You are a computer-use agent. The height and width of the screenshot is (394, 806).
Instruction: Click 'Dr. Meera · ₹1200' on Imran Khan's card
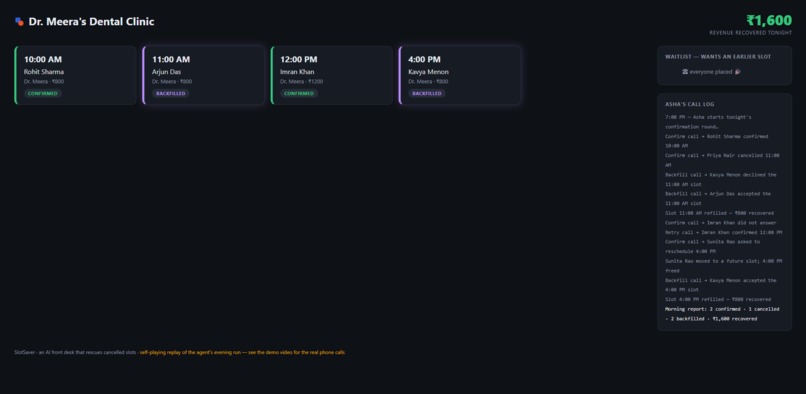[302, 82]
